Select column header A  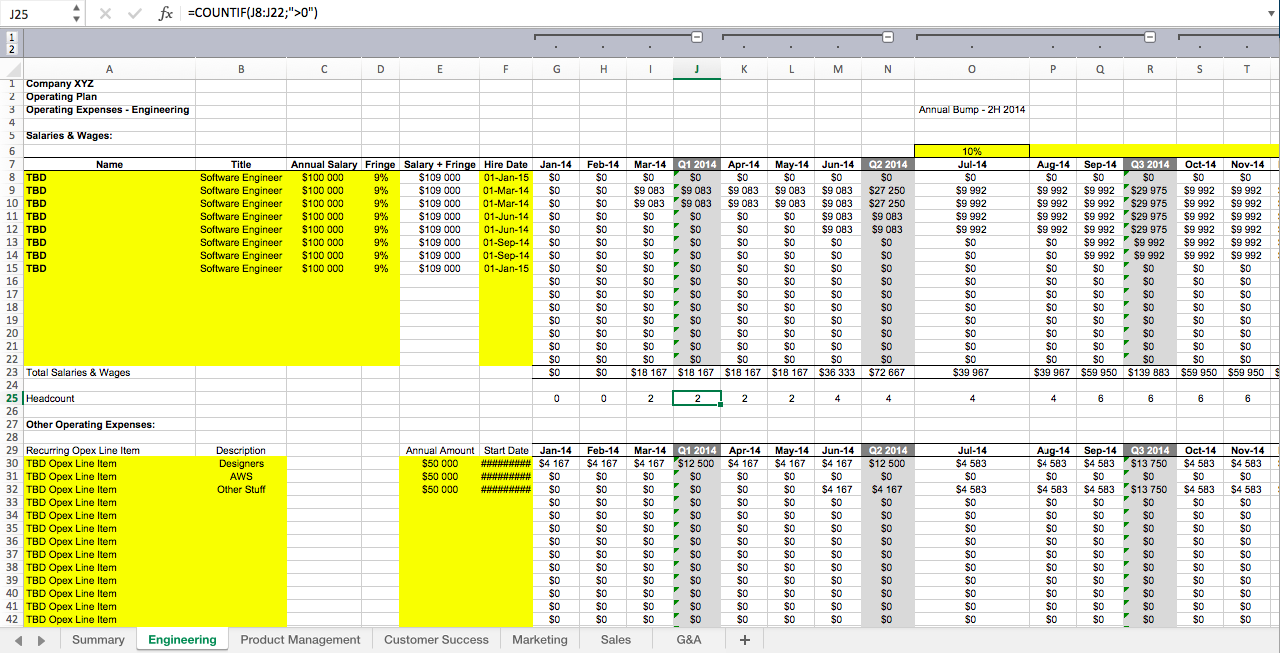click(109, 68)
